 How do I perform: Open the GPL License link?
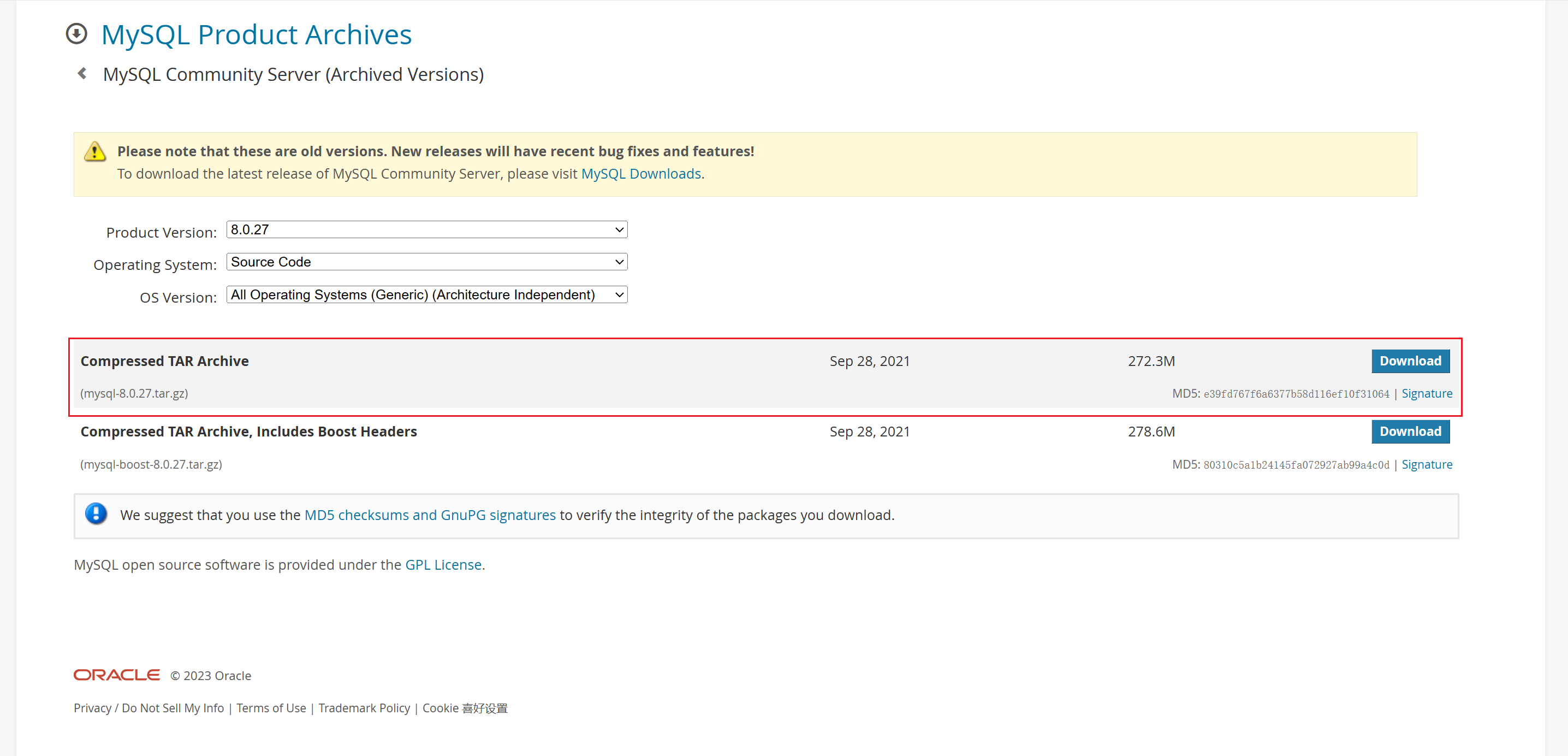click(443, 565)
